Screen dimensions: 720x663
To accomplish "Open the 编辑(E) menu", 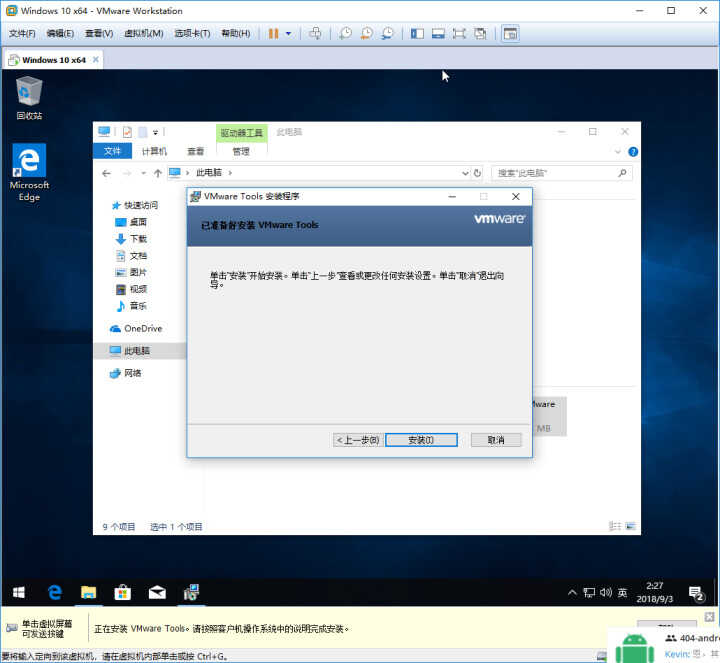I will (60, 34).
